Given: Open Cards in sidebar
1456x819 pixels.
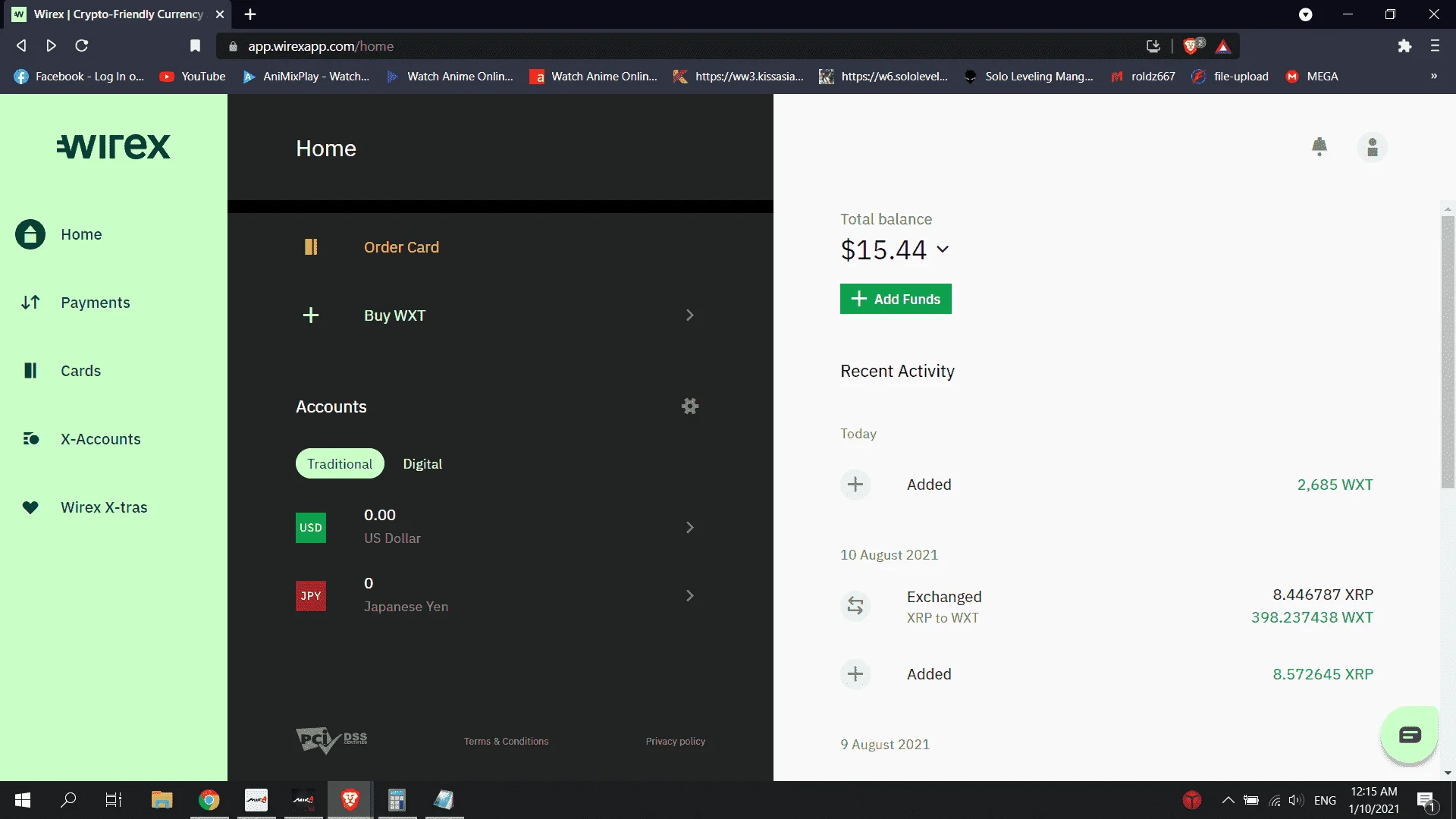Looking at the screenshot, I should pyautogui.click(x=80, y=371).
